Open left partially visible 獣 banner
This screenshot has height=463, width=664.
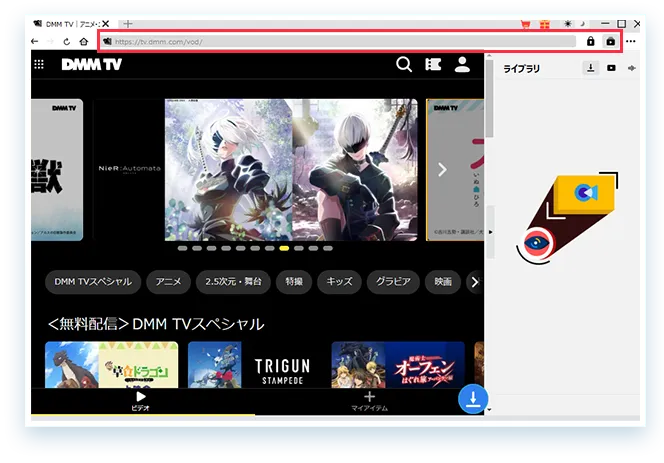point(57,170)
